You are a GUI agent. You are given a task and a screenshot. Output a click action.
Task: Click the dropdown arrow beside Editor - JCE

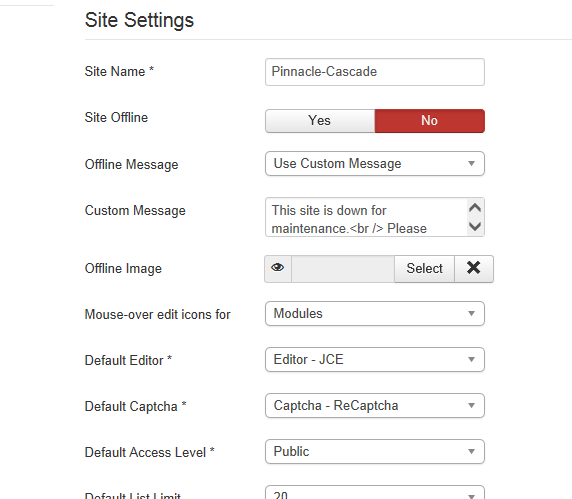point(471,360)
